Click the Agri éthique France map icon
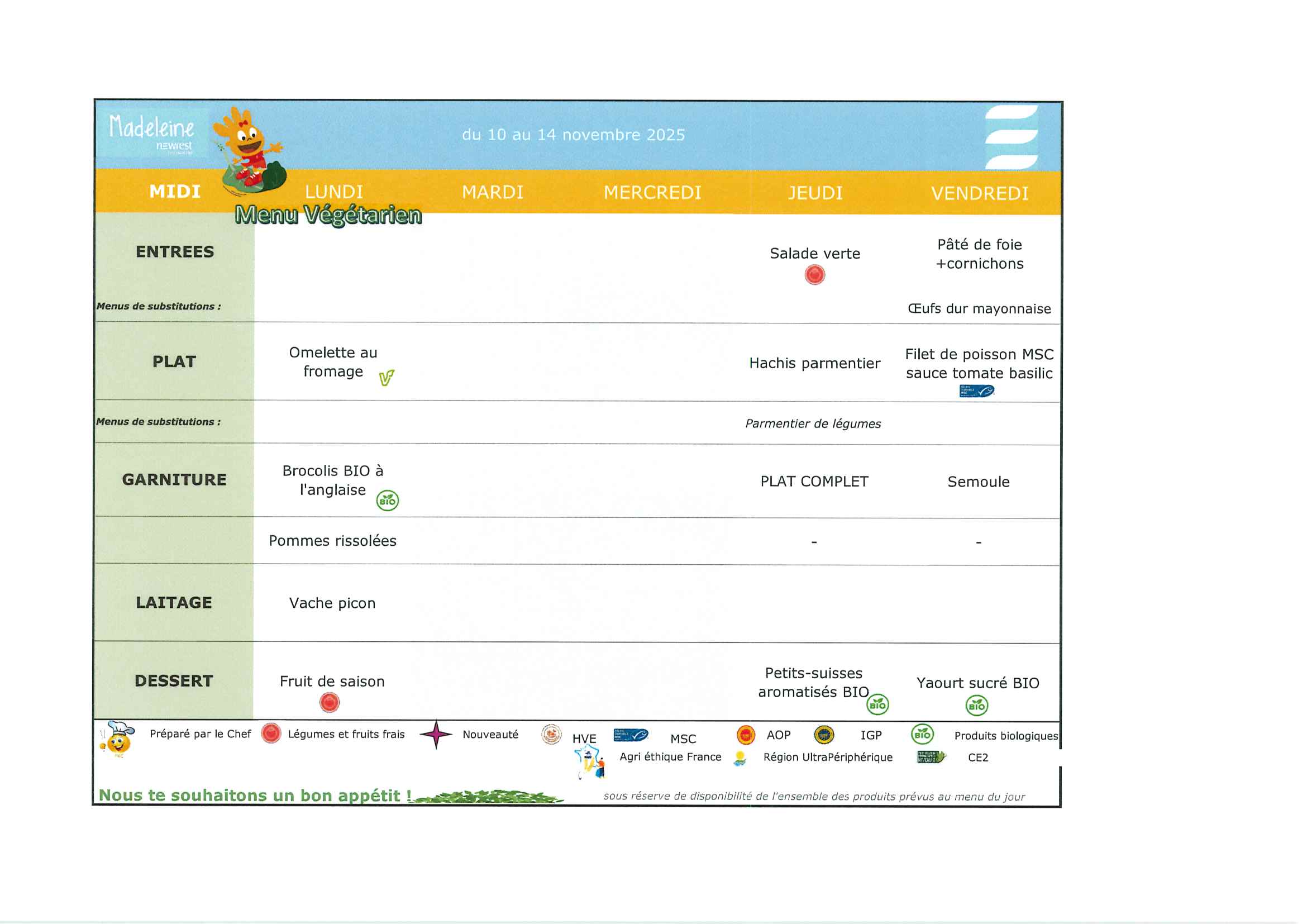 tap(590, 763)
